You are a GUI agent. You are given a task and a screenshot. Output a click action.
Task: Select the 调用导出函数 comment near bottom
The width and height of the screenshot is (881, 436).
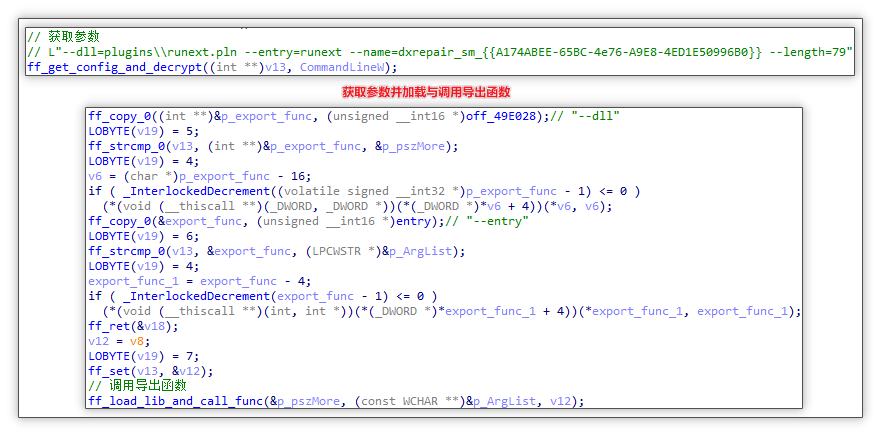pos(137,386)
